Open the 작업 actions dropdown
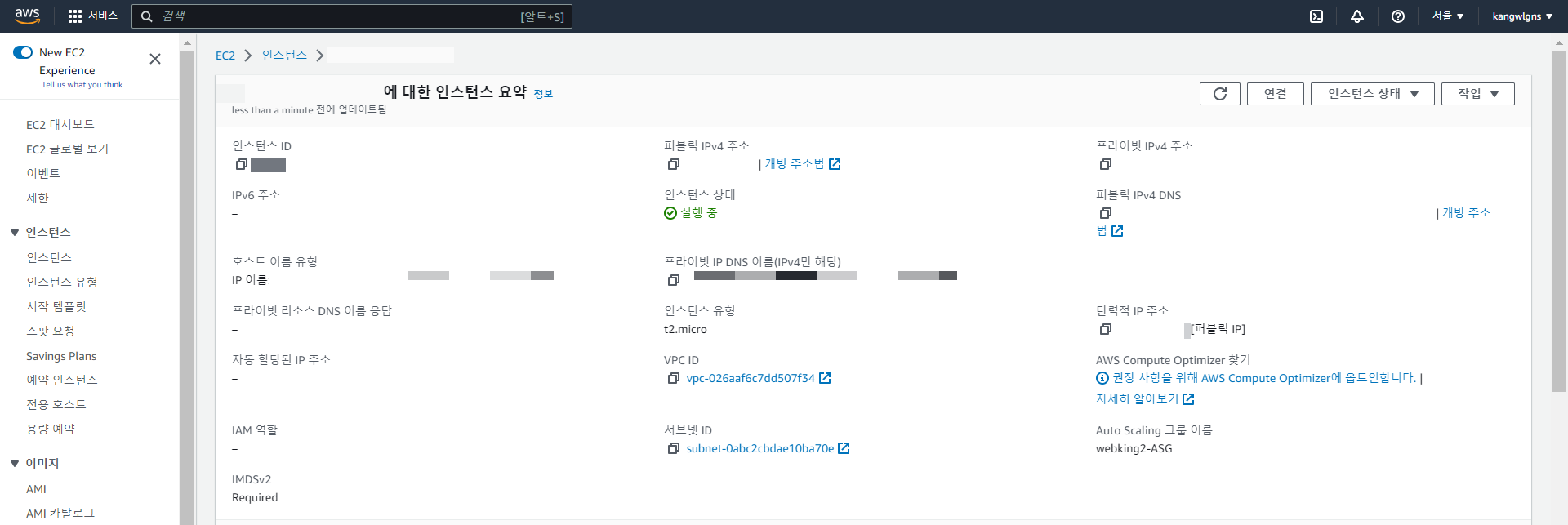Viewport: 1568px width, 525px height. click(x=1478, y=94)
